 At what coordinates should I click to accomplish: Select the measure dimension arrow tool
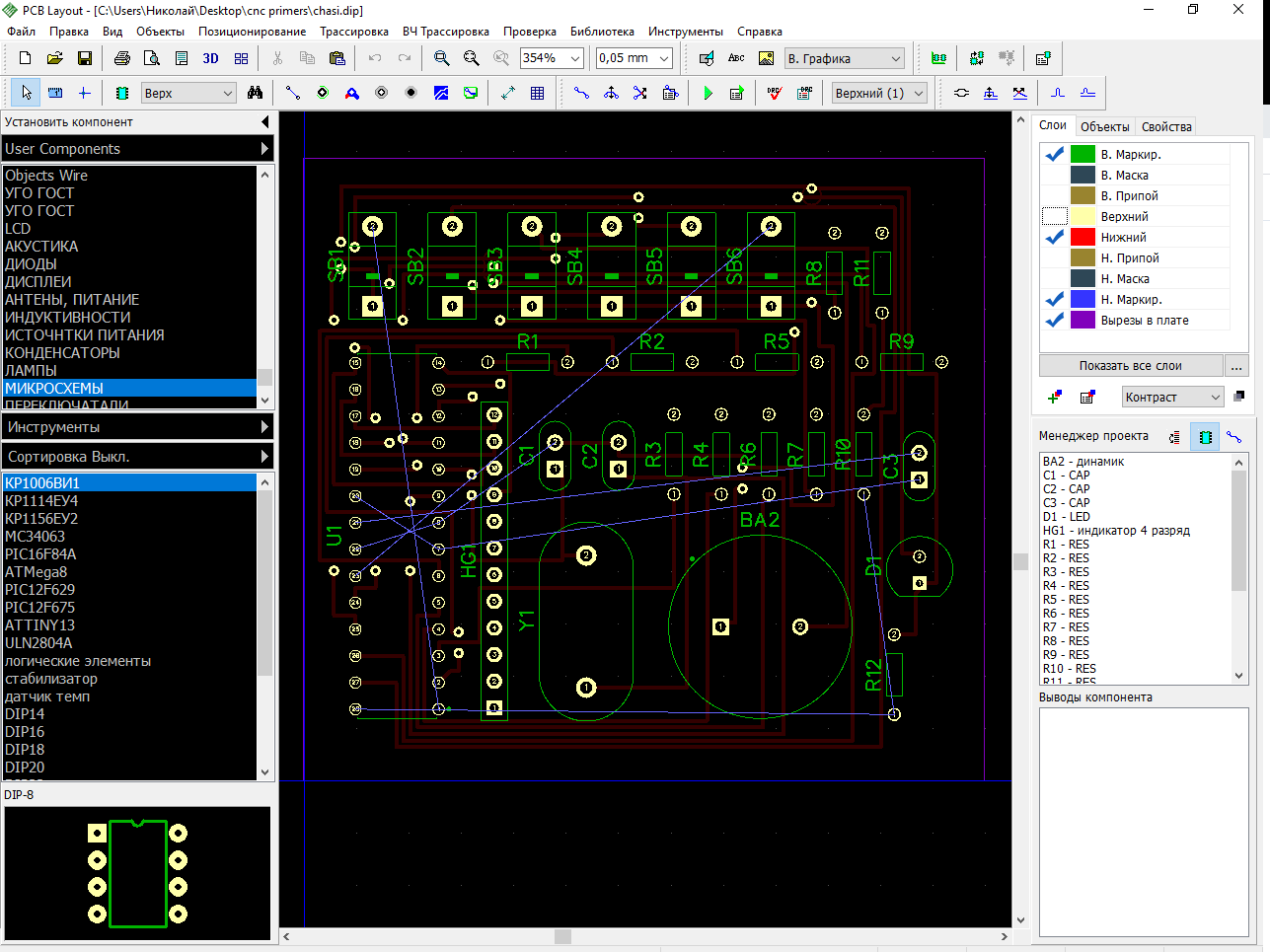507,93
